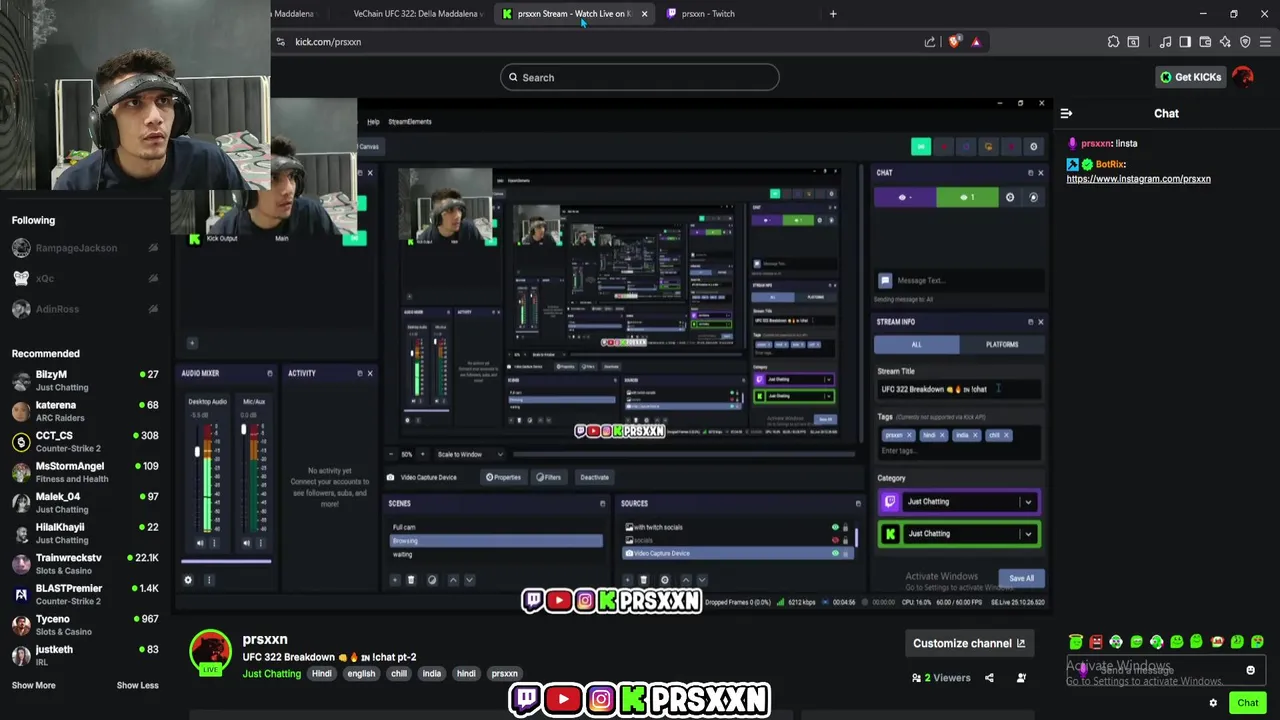Click the Brave shields icon in address bar
The image size is (1280, 720).
(x=954, y=42)
